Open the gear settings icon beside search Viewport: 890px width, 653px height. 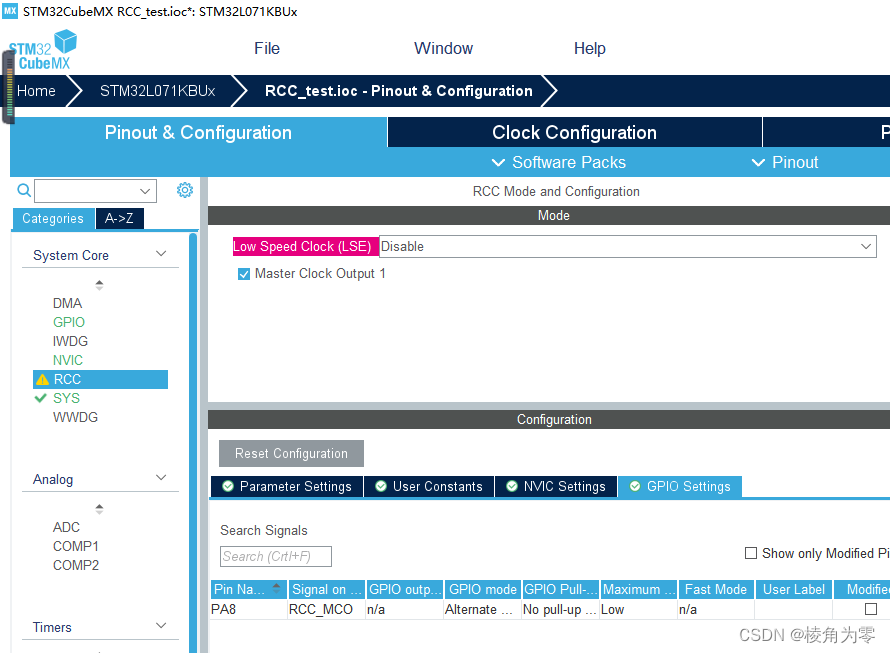tap(185, 190)
